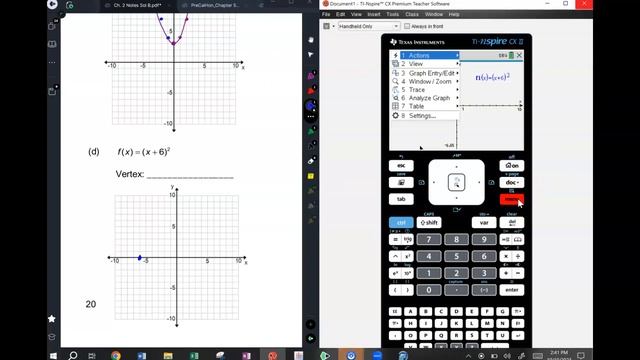Open the book view icon in left sidebar
This screenshot has width=640, height=360.
tap(52, 44)
